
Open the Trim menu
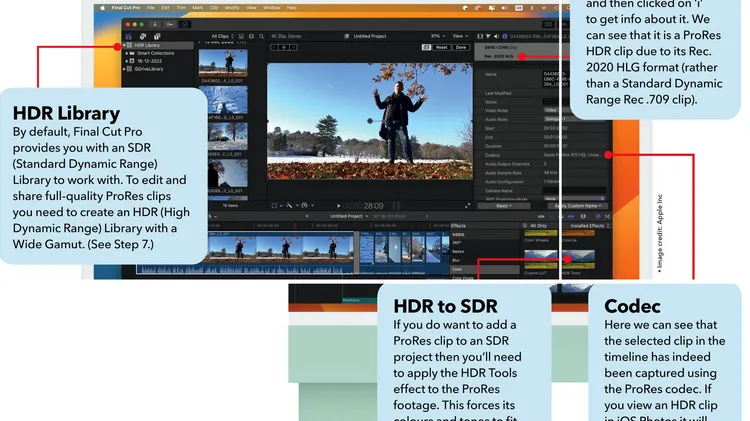tap(181, 8)
